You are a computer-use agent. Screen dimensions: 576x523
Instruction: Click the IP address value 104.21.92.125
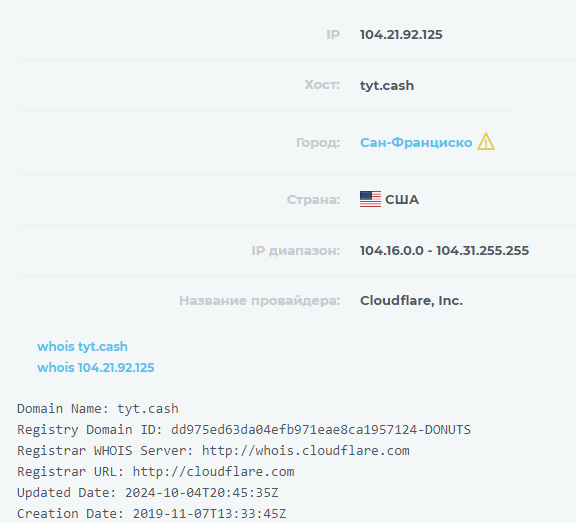tap(401, 35)
